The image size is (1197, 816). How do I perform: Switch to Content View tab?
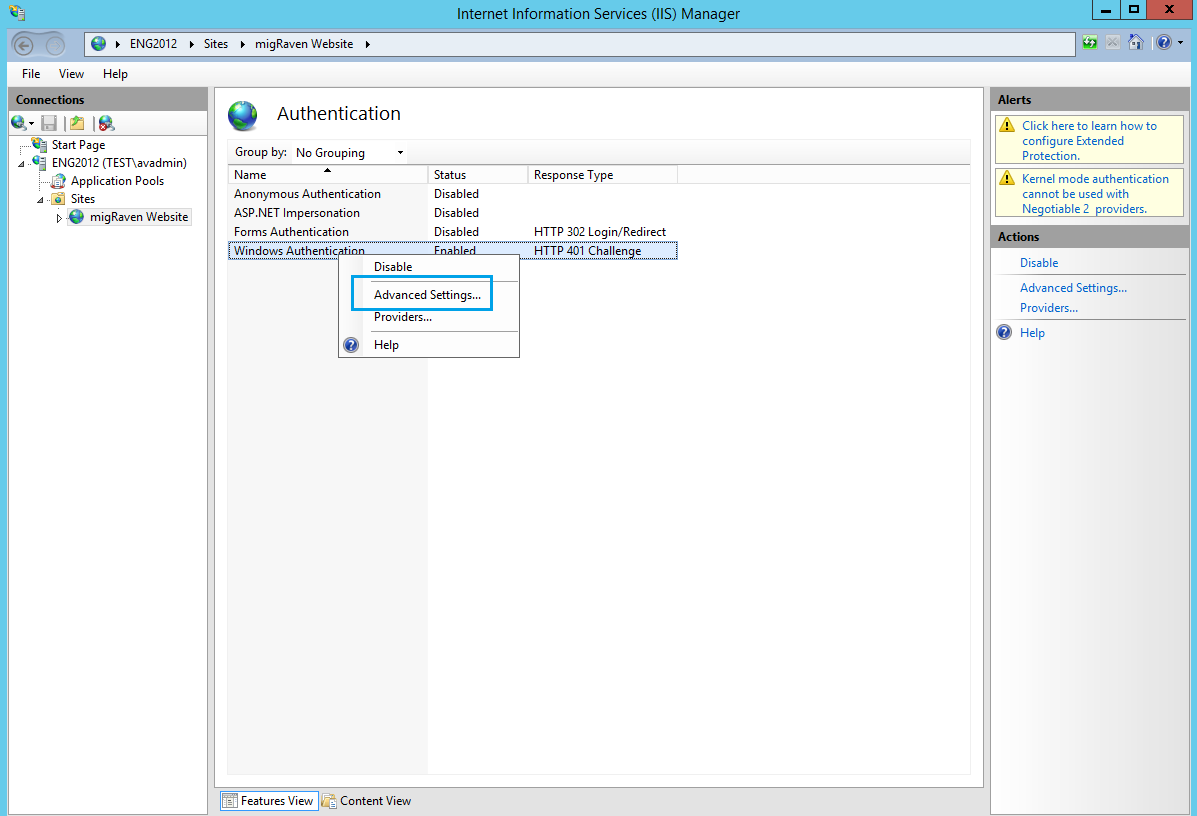tap(366, 801)
